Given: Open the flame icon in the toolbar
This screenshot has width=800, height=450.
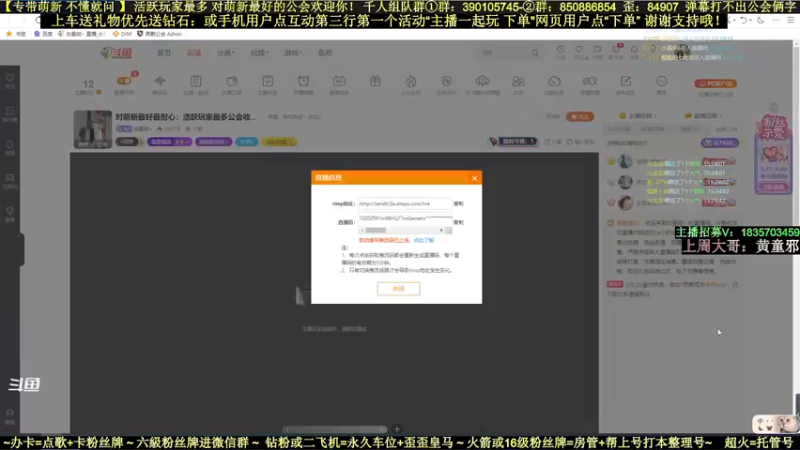Looking at the screenshot, I should pyautogui.click(x=411, y=81).
